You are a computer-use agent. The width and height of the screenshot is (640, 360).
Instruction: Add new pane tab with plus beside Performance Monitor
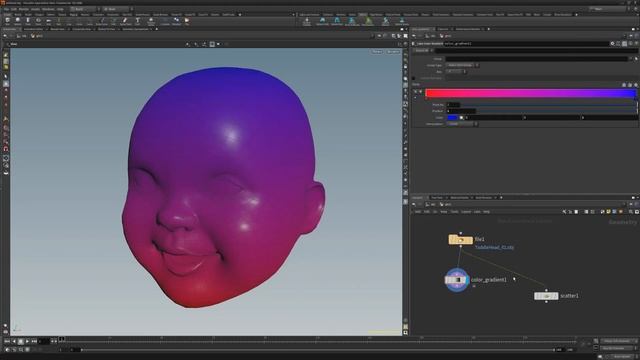(x=489, y=29)
